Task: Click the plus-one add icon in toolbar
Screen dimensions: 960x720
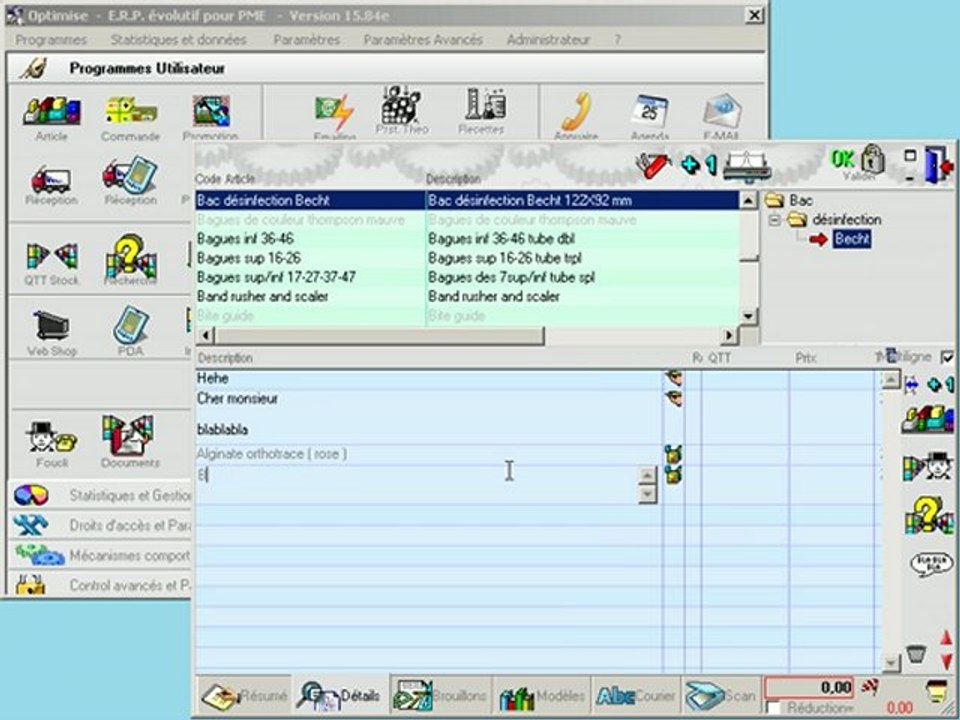Action: click(698, 165)
